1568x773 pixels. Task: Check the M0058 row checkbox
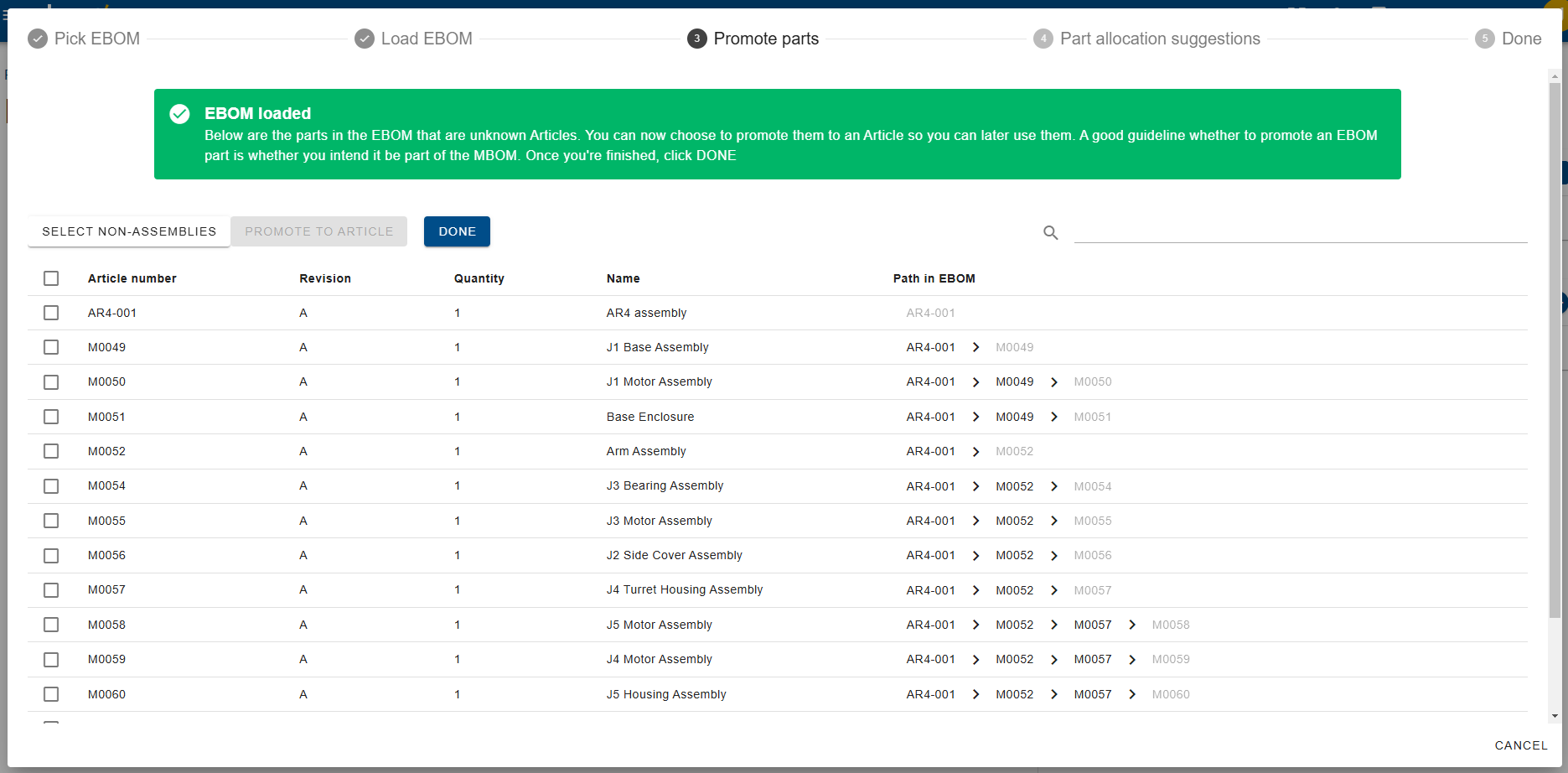(x=51, y=625)
